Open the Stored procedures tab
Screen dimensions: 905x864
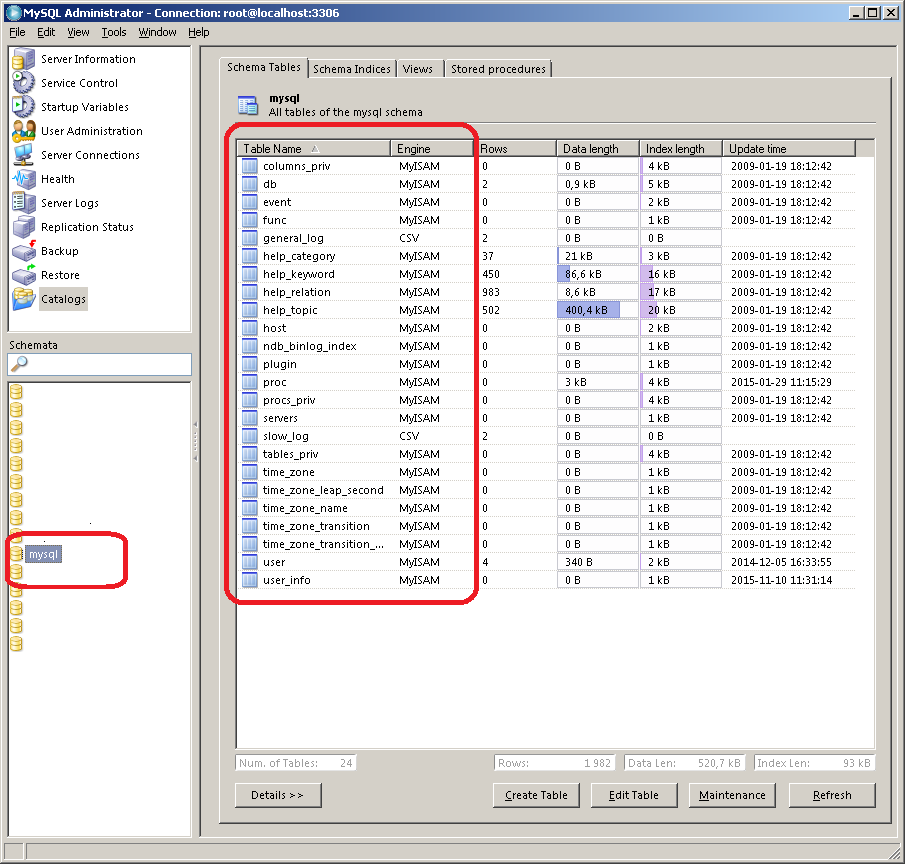(x=498, y=69)
